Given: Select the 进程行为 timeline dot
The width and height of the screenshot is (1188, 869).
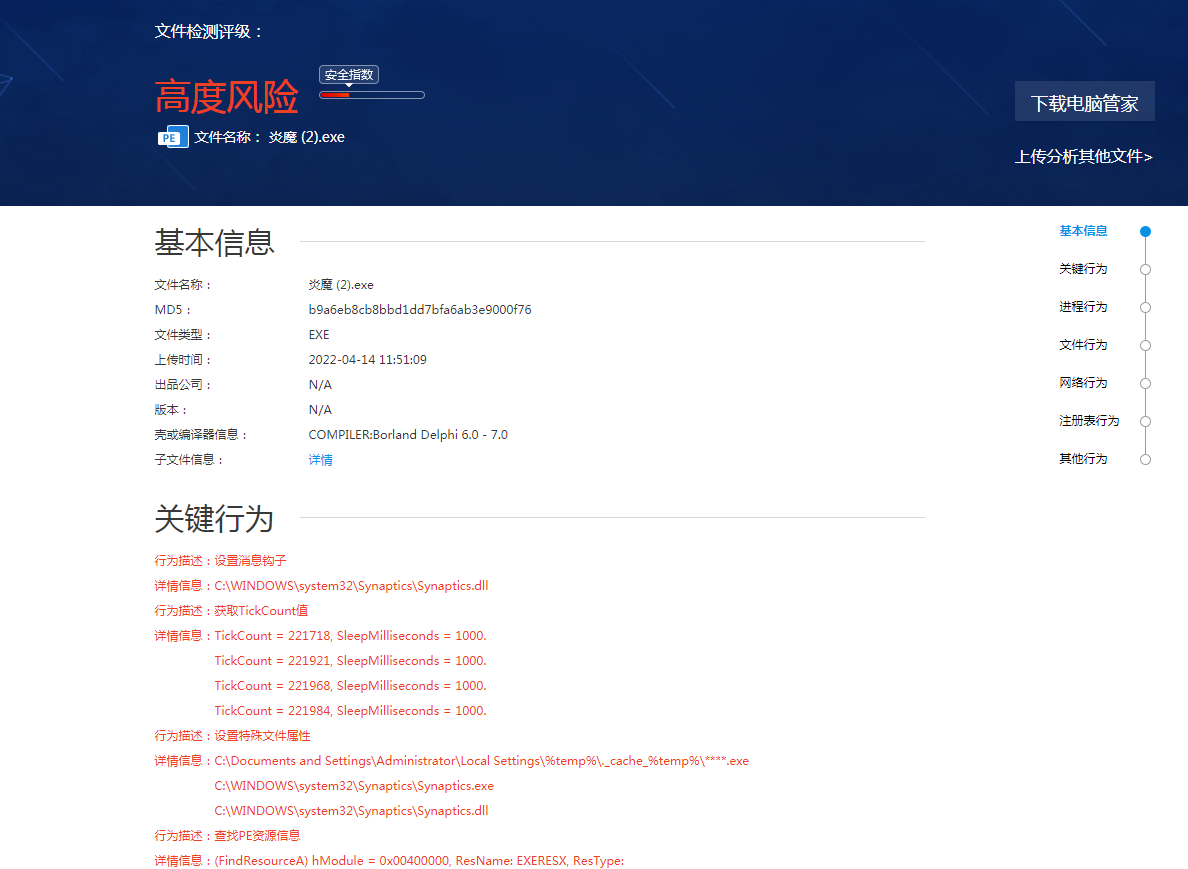Looking at the screenshot, I should 1146,308.
